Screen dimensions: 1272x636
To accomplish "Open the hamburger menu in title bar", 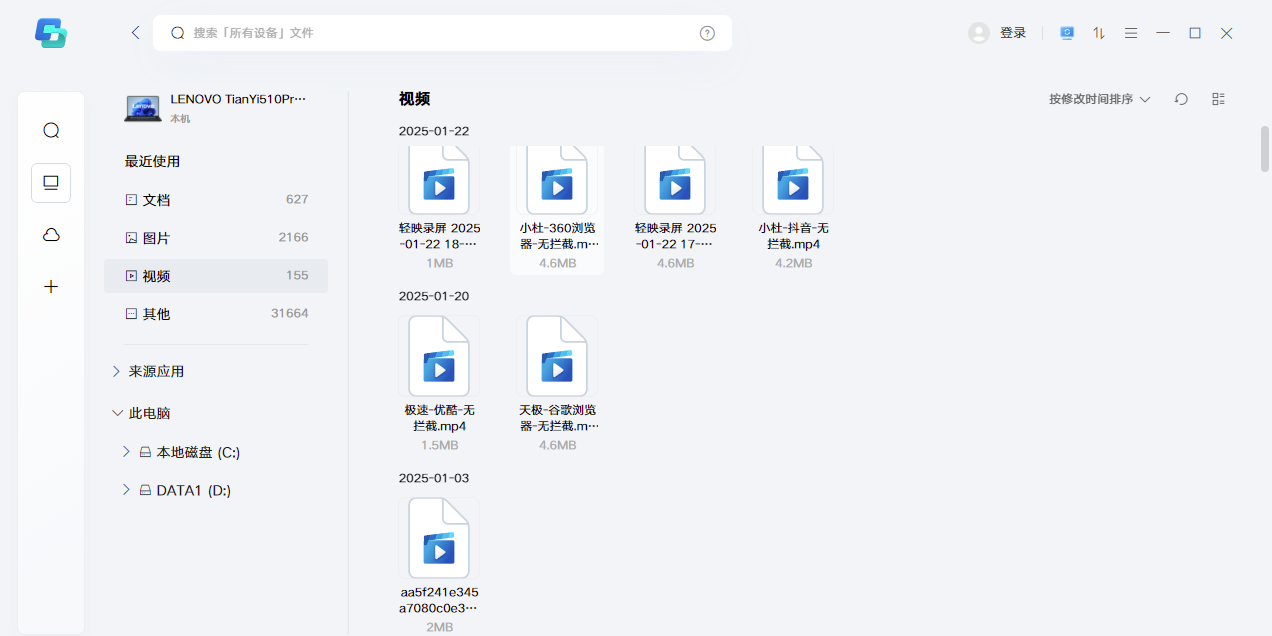I will [1131, 33].
